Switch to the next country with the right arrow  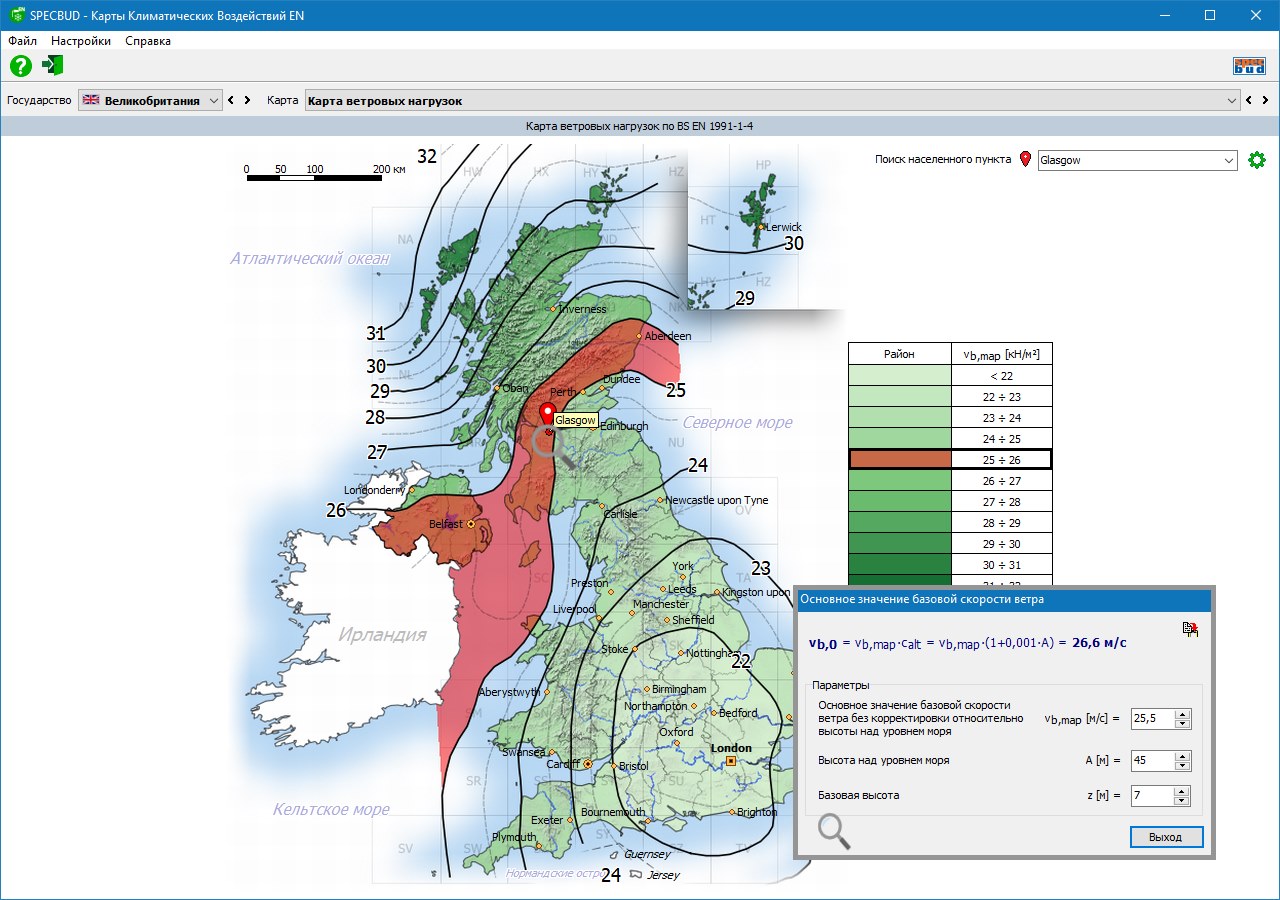(247, 100)
